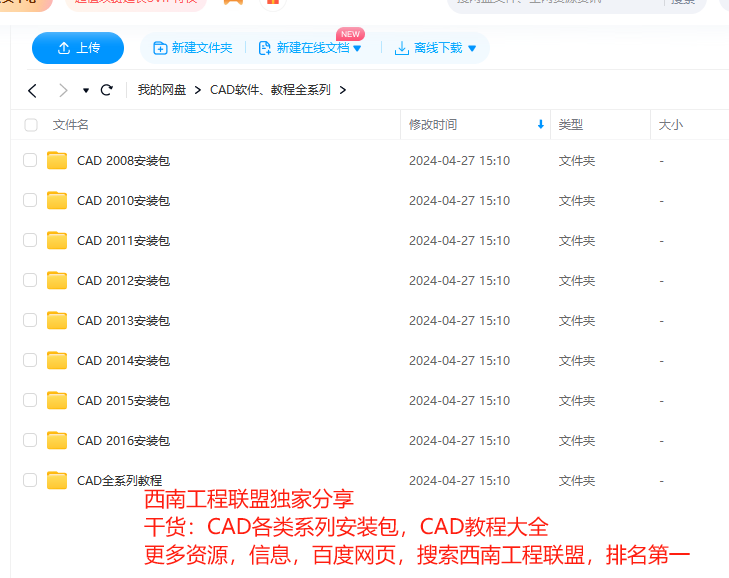Check the box for CAD 2011安装包
This screenshot has height=578, width=729.
30,240
